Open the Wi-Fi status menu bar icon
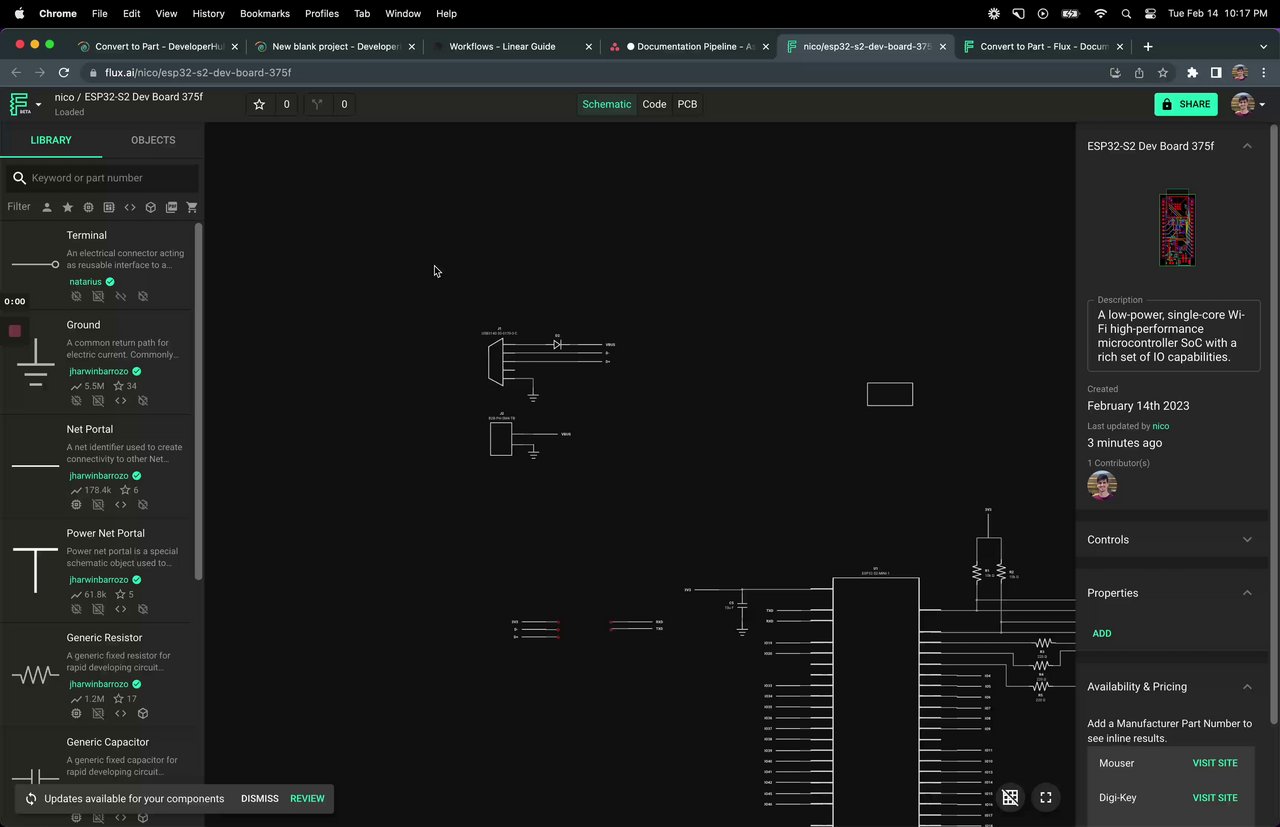The image size is (1280, 827). click(1101, 14)
